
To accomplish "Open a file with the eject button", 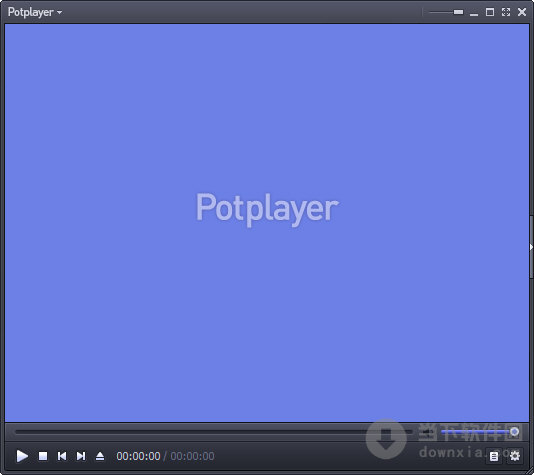I will click(x=100, y=456).
